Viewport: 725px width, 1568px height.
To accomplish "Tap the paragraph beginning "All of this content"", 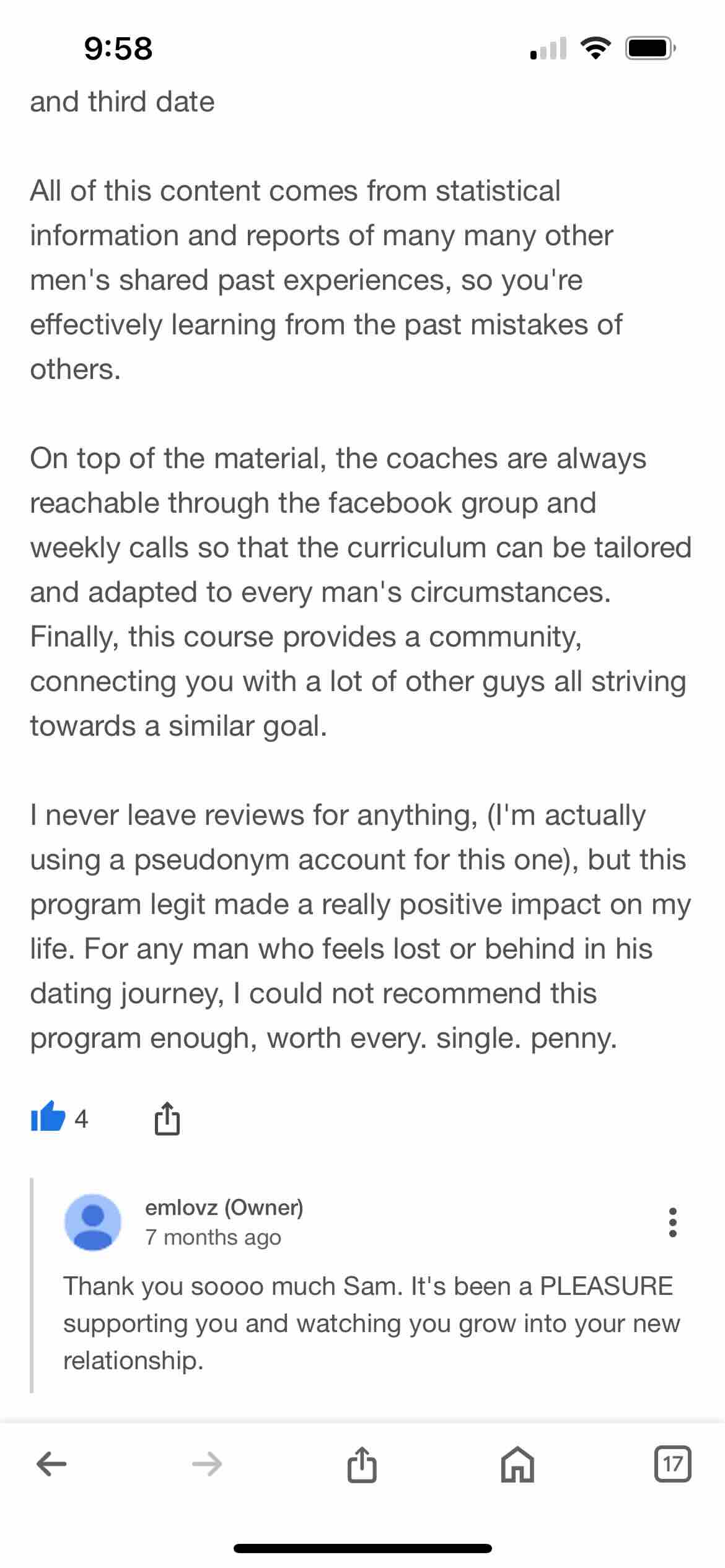I will point(326,280).
